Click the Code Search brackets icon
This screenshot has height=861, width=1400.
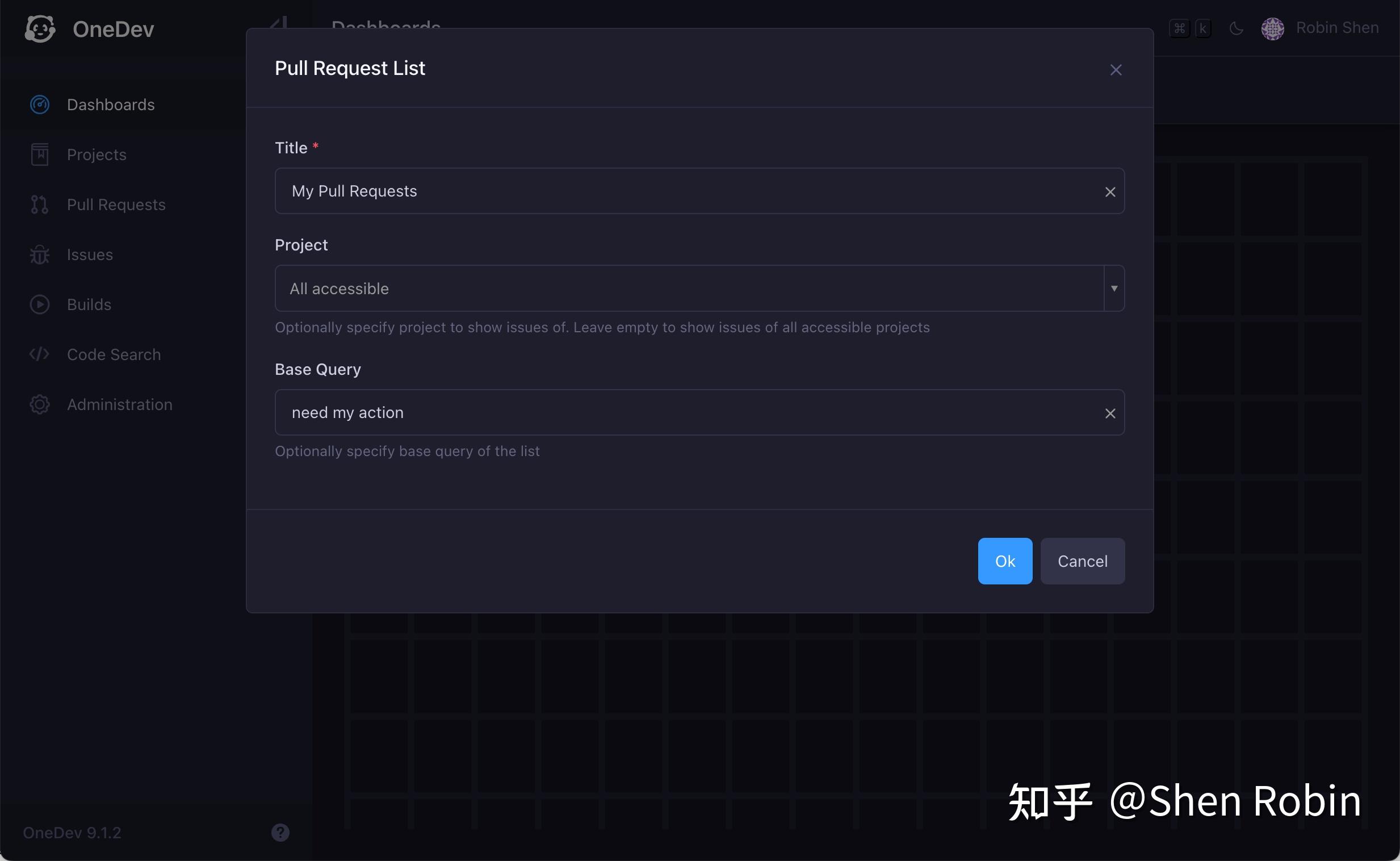tap(40, 354)
